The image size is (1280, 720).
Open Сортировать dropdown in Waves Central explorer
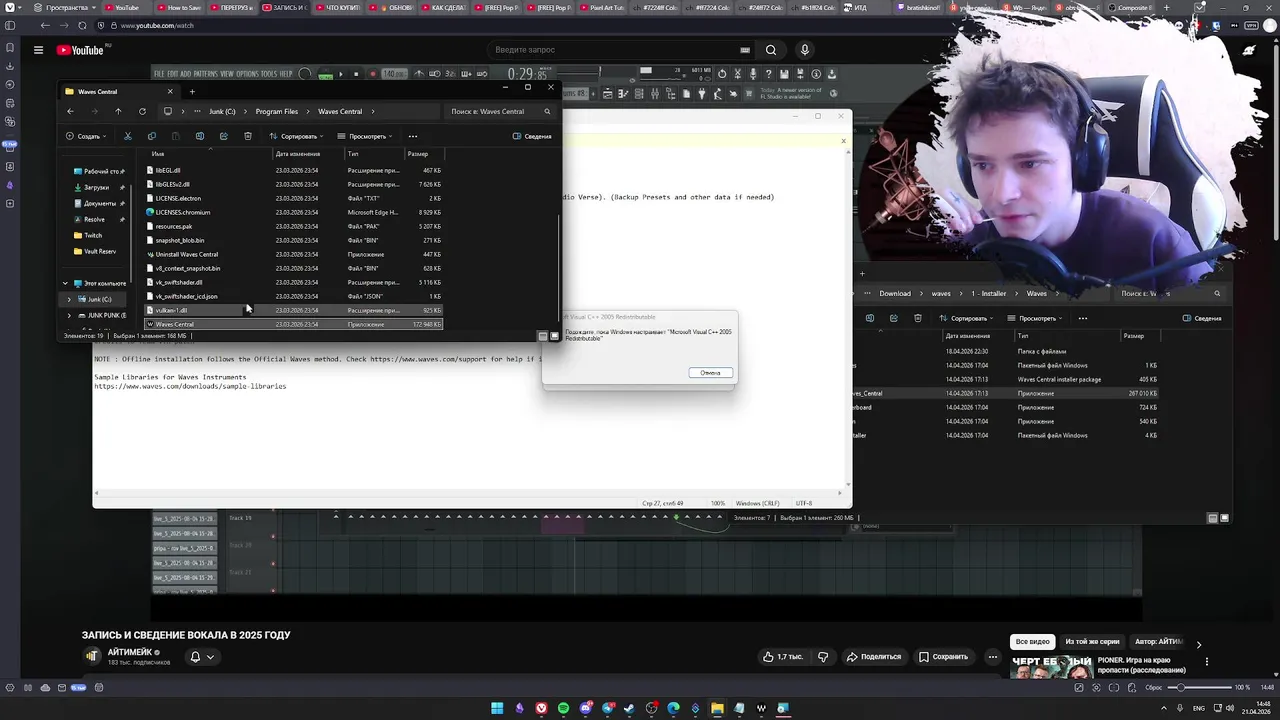296,136
